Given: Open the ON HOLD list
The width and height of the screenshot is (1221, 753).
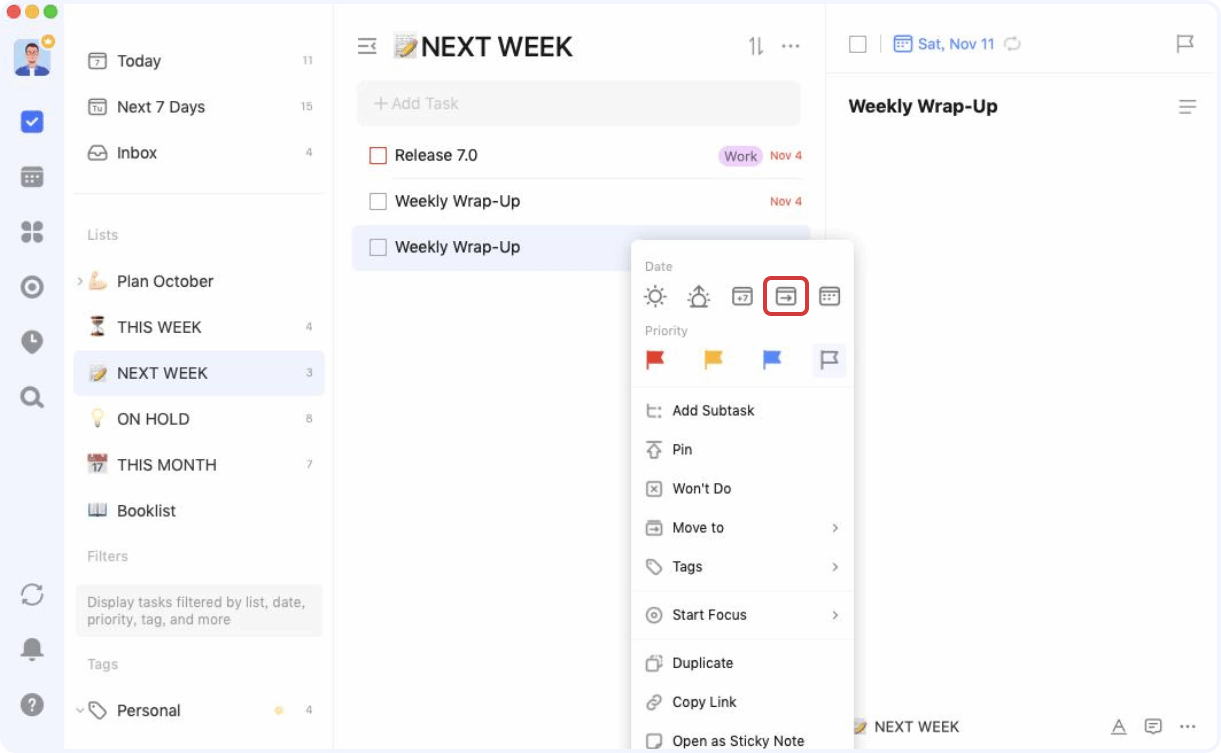Looking at the screenshot, I should (153, 419).
